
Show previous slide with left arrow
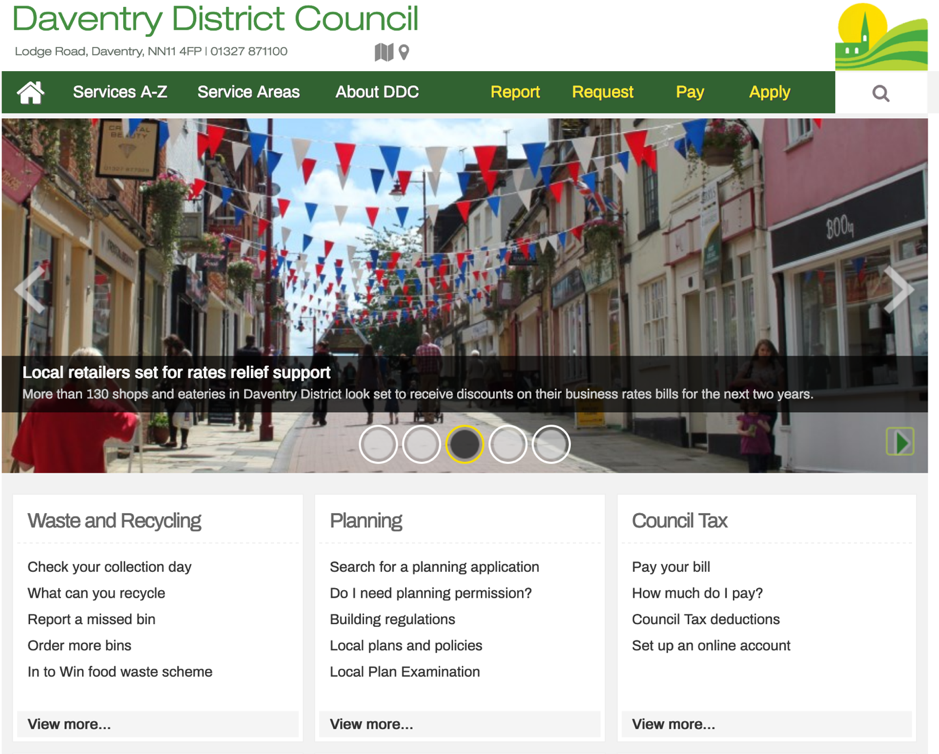click(30, 289)
